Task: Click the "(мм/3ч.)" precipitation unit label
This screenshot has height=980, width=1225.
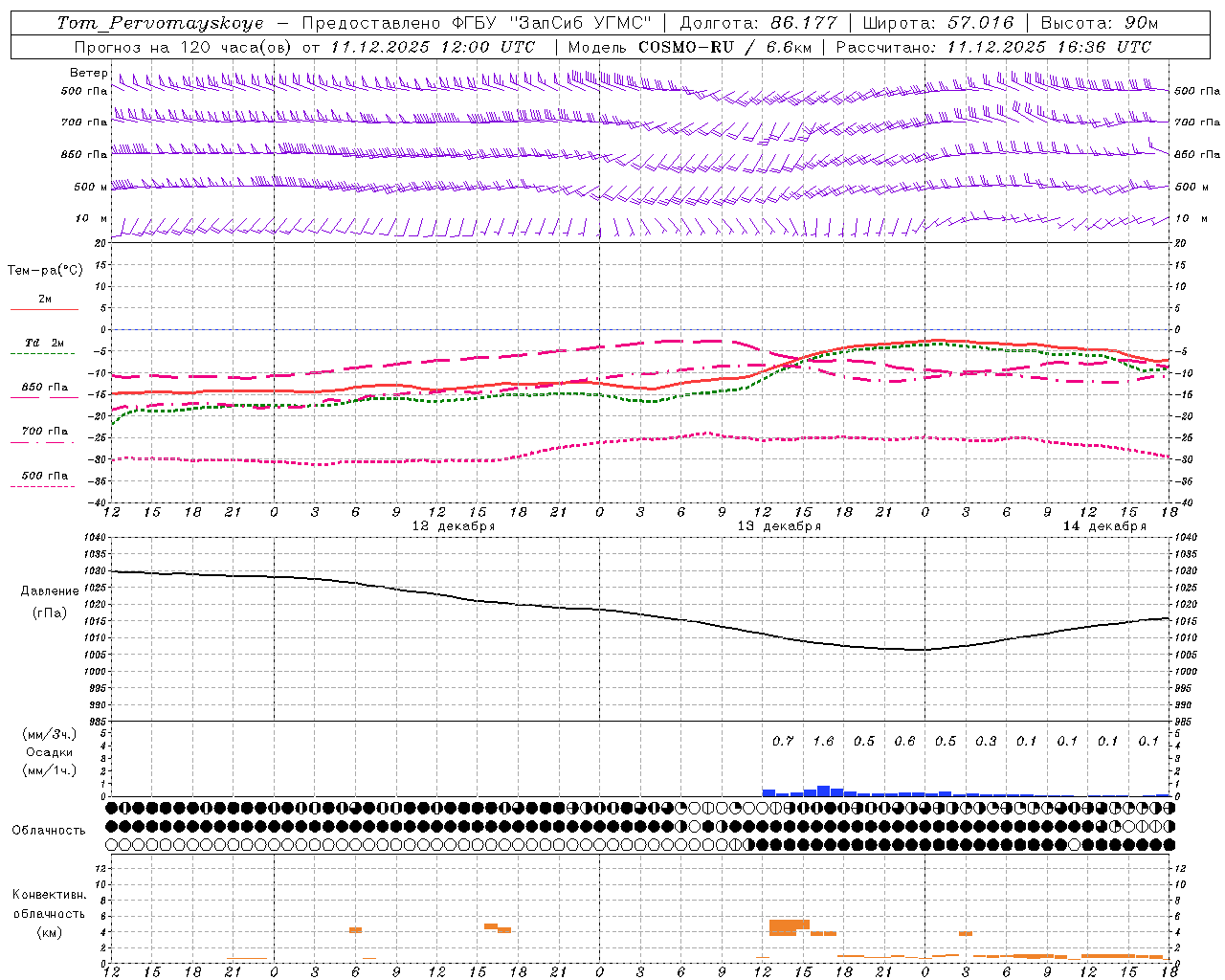Action: [50, 734]
